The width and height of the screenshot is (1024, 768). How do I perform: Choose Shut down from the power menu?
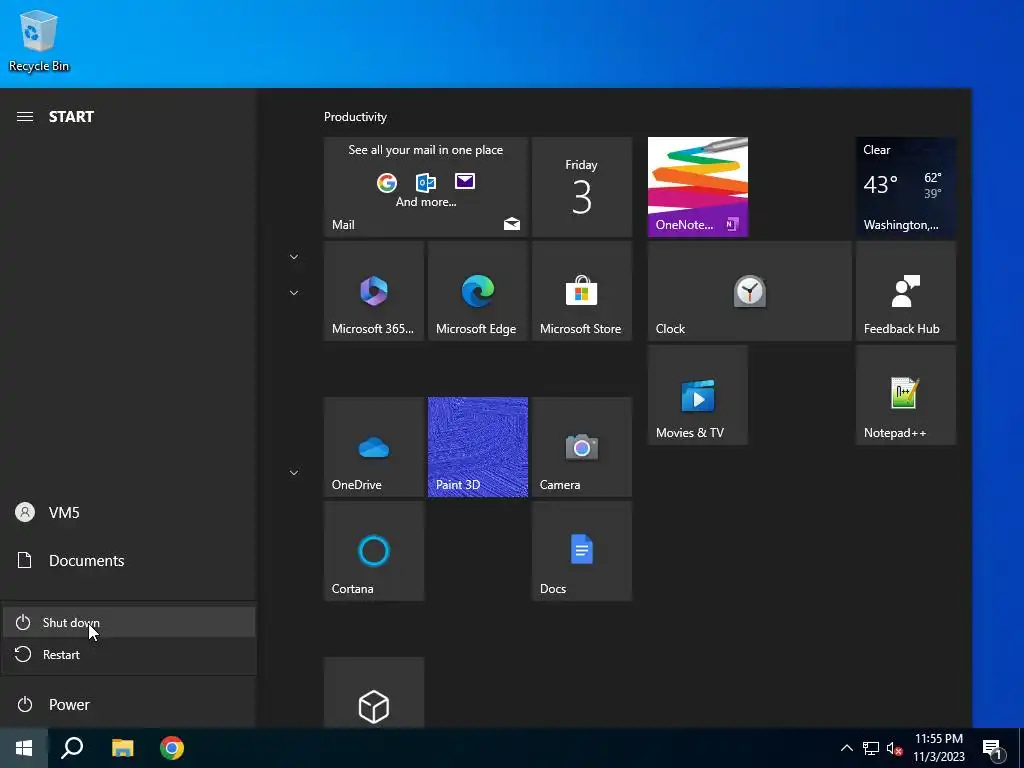point(129,622)
